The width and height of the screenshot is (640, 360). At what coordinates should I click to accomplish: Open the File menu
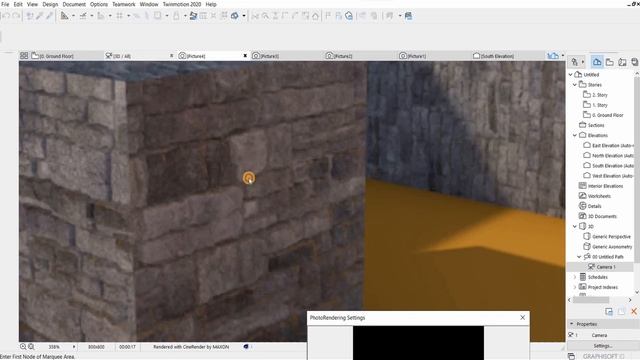[x=5, y=4]
